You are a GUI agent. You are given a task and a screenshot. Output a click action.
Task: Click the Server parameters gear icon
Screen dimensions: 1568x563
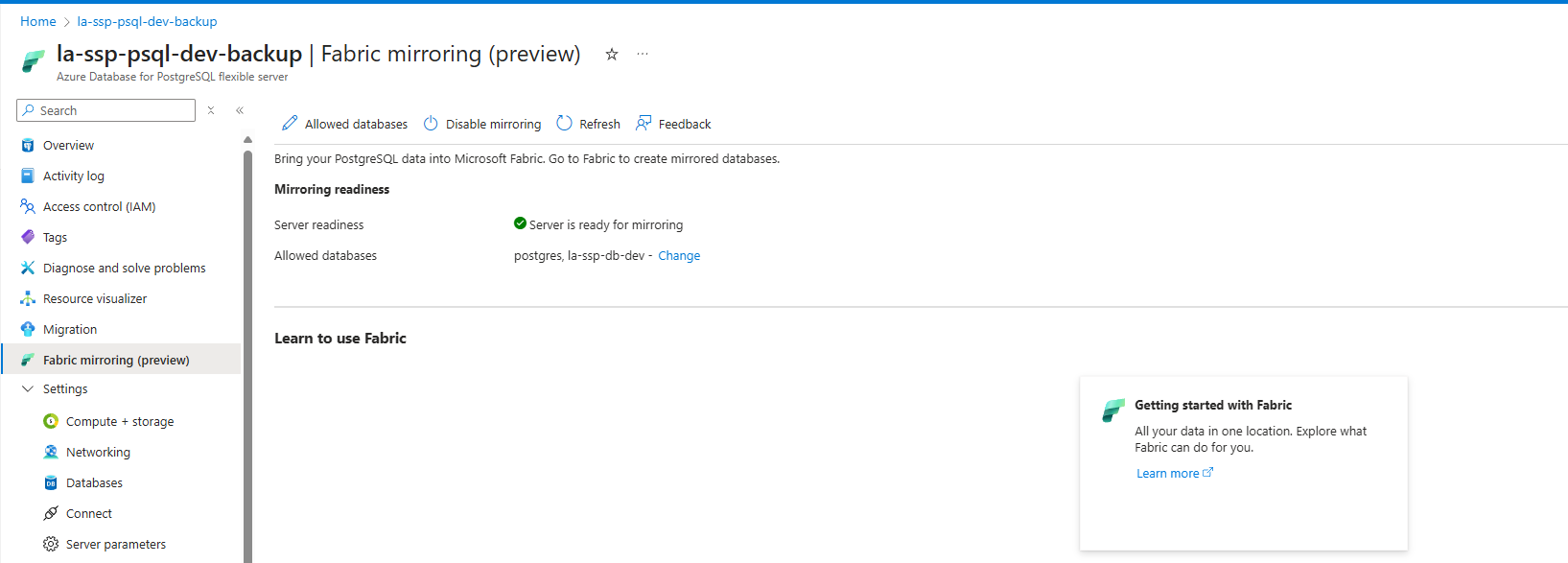click(x=51, y=545)
